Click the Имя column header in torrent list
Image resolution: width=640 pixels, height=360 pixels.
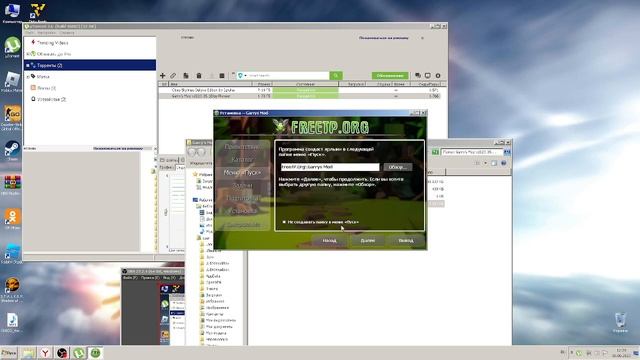click(212, 84)
